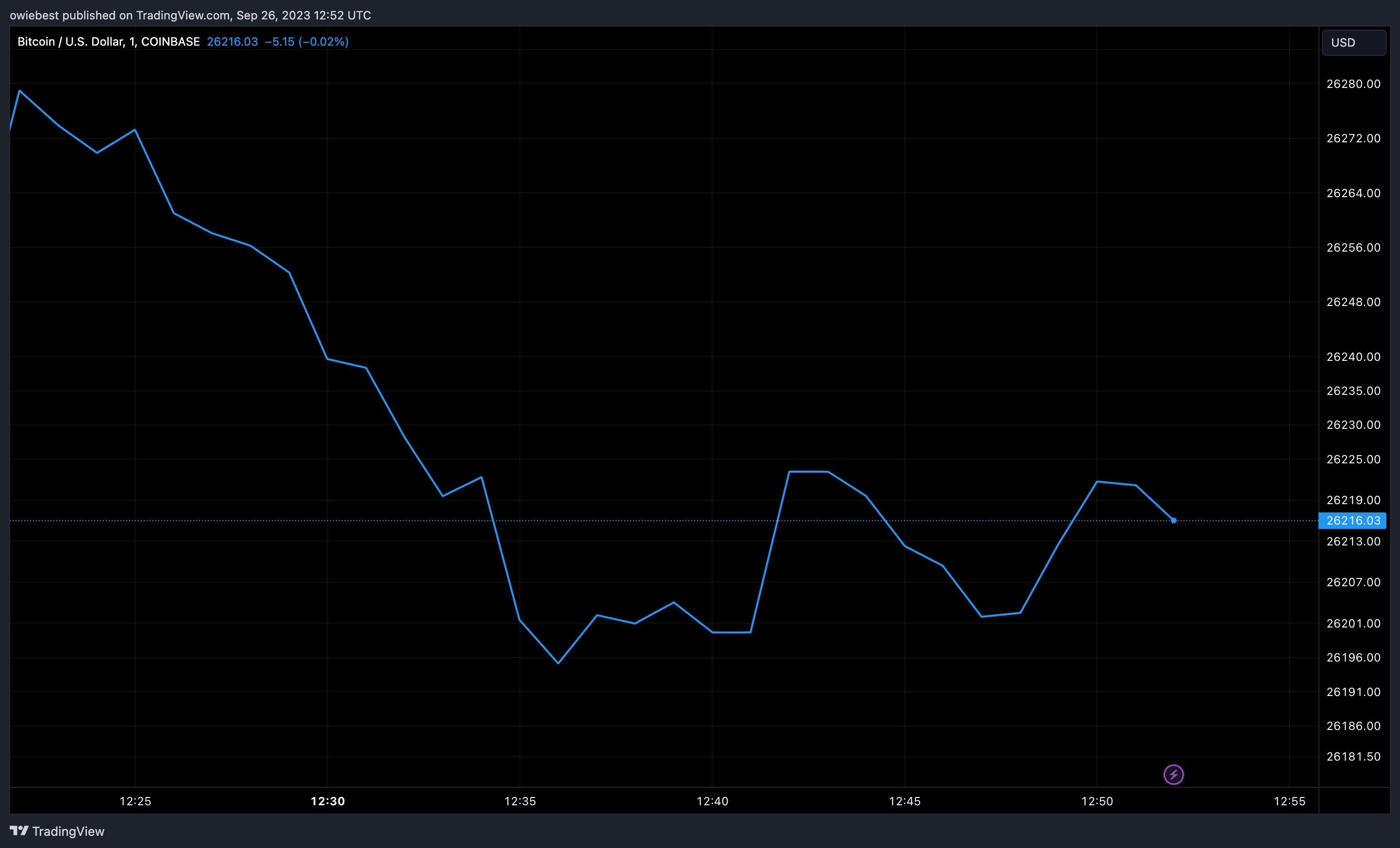Click the 26181.50 price axis label
This screenshot has height=848, width=1400.
point(1353,757)
